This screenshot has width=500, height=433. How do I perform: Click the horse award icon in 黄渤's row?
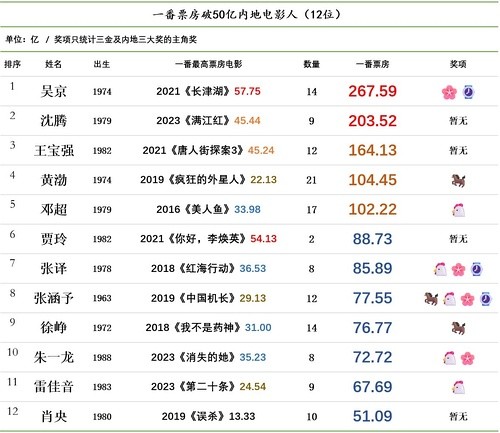coord(458,181)
